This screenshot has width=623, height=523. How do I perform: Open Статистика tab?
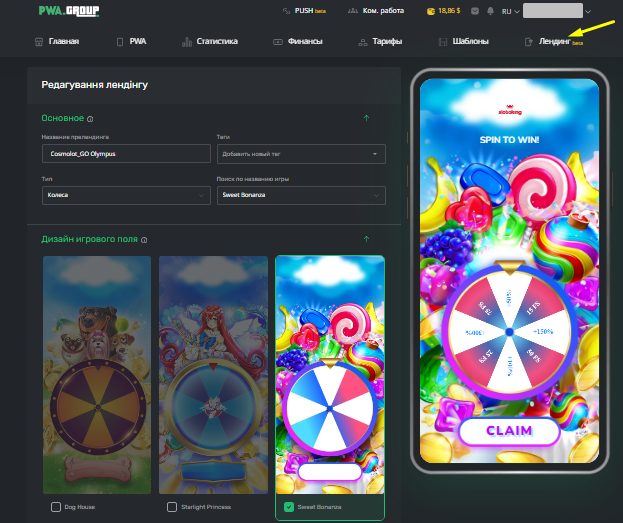coord(210,41)
